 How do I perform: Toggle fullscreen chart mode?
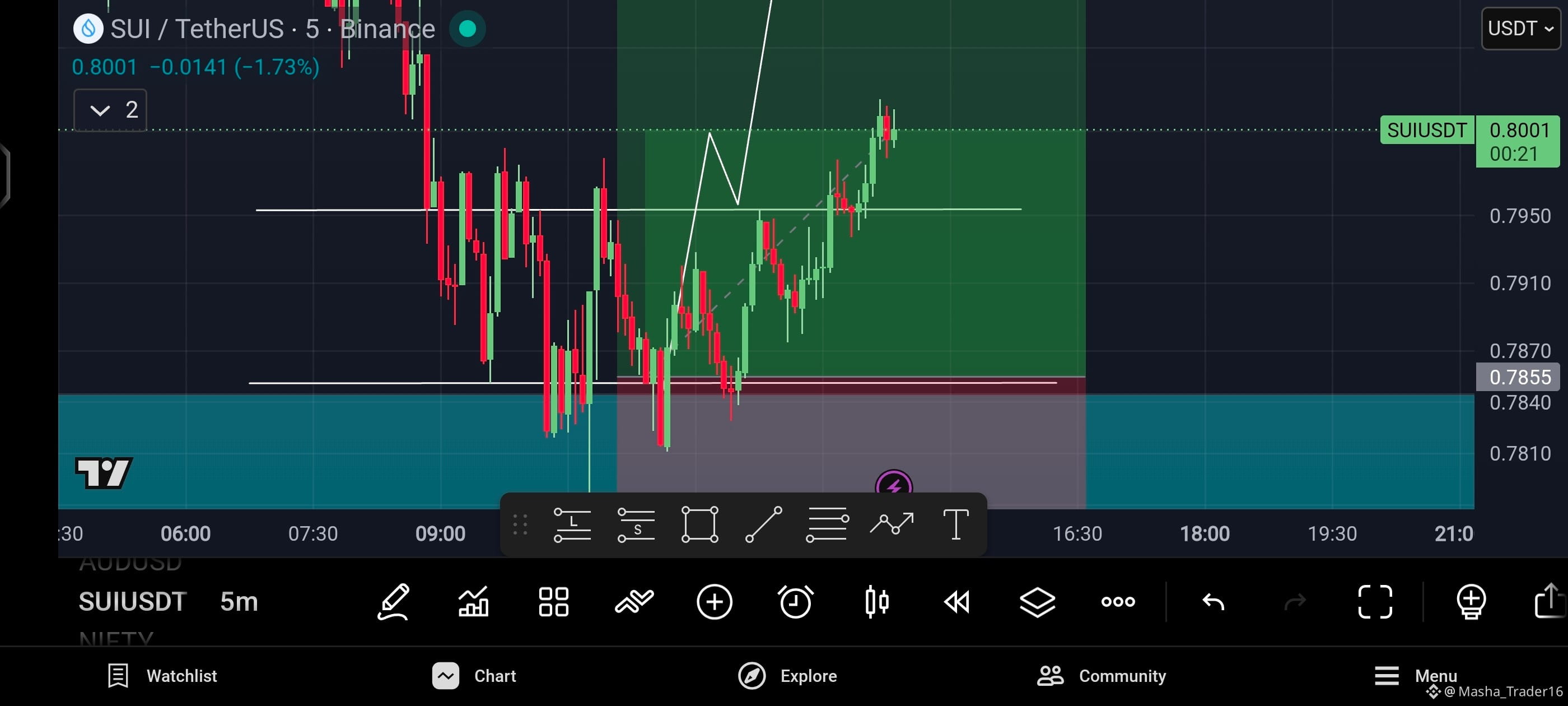[1375, 602]
